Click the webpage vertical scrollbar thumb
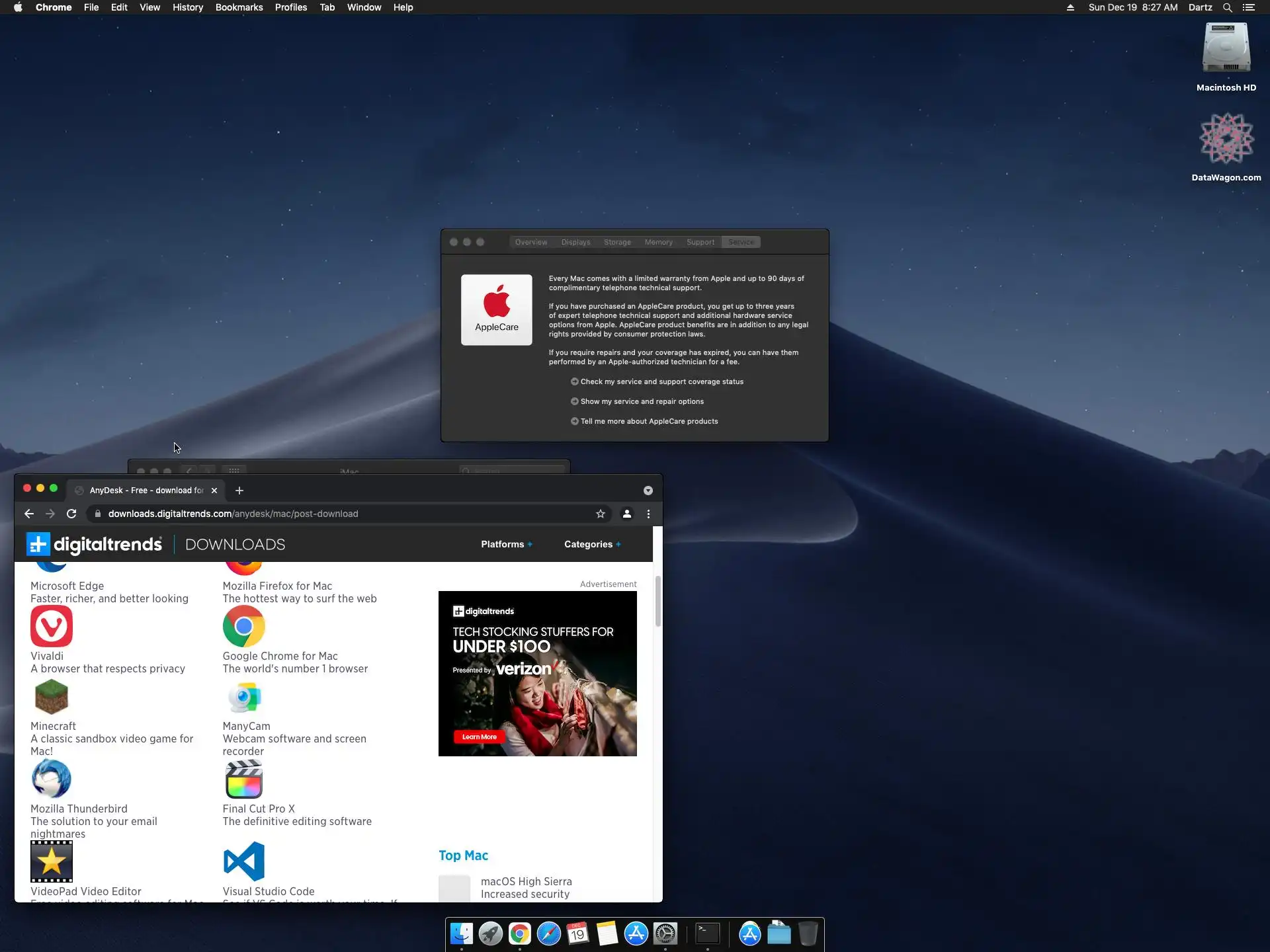 [657, 600]
